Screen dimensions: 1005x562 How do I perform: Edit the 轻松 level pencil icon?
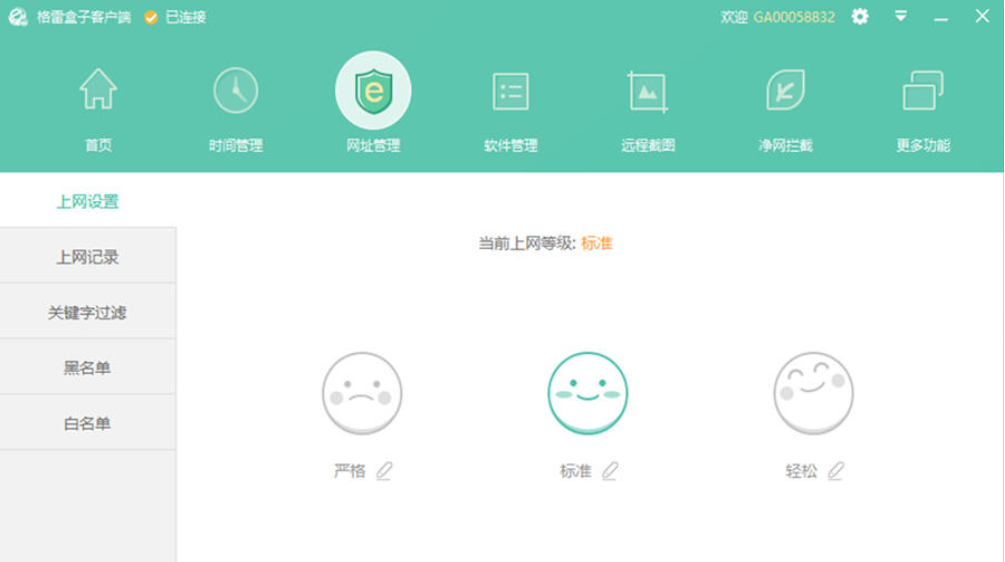pos(835,471)
